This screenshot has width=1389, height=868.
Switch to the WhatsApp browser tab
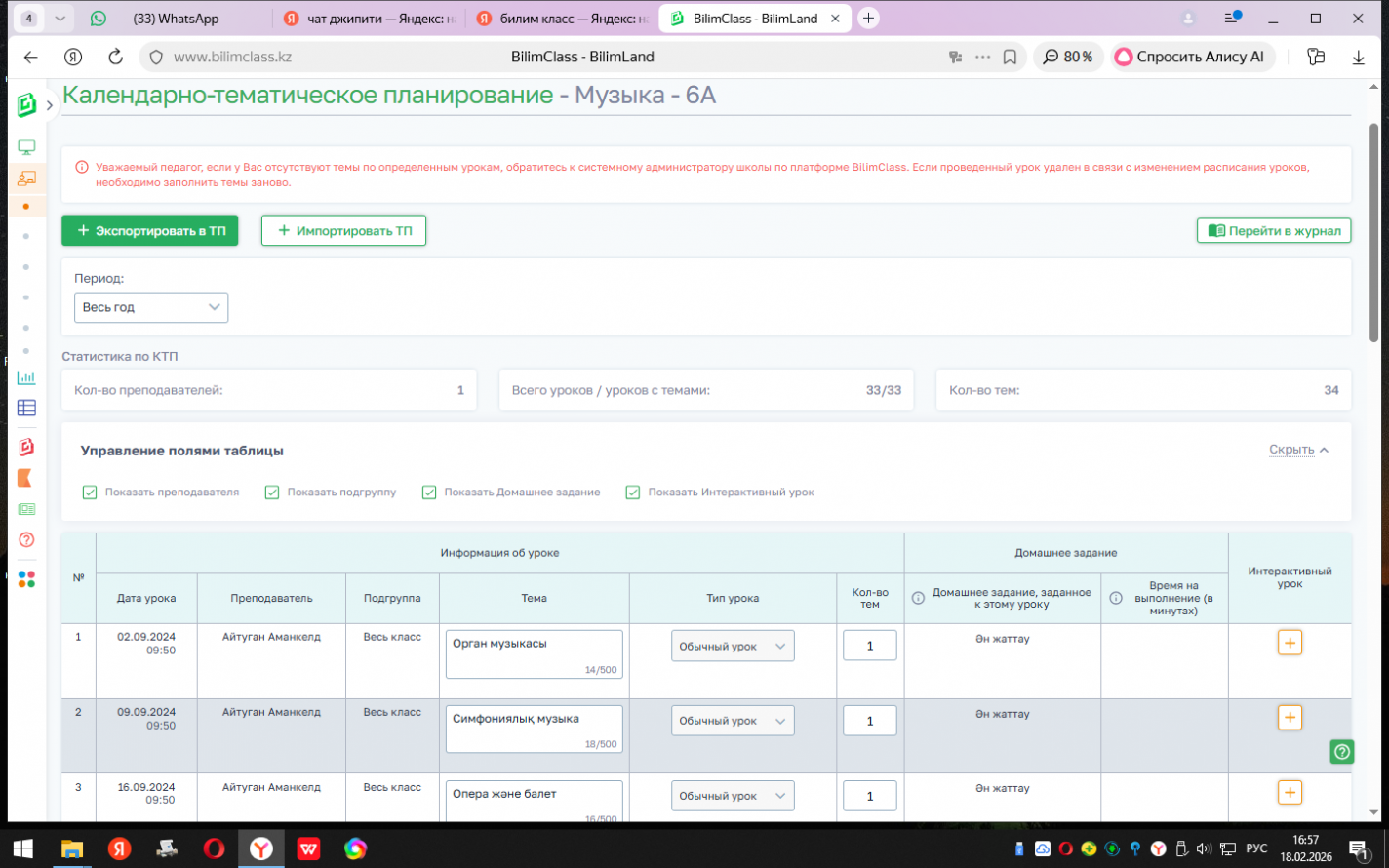click(176, 19)
